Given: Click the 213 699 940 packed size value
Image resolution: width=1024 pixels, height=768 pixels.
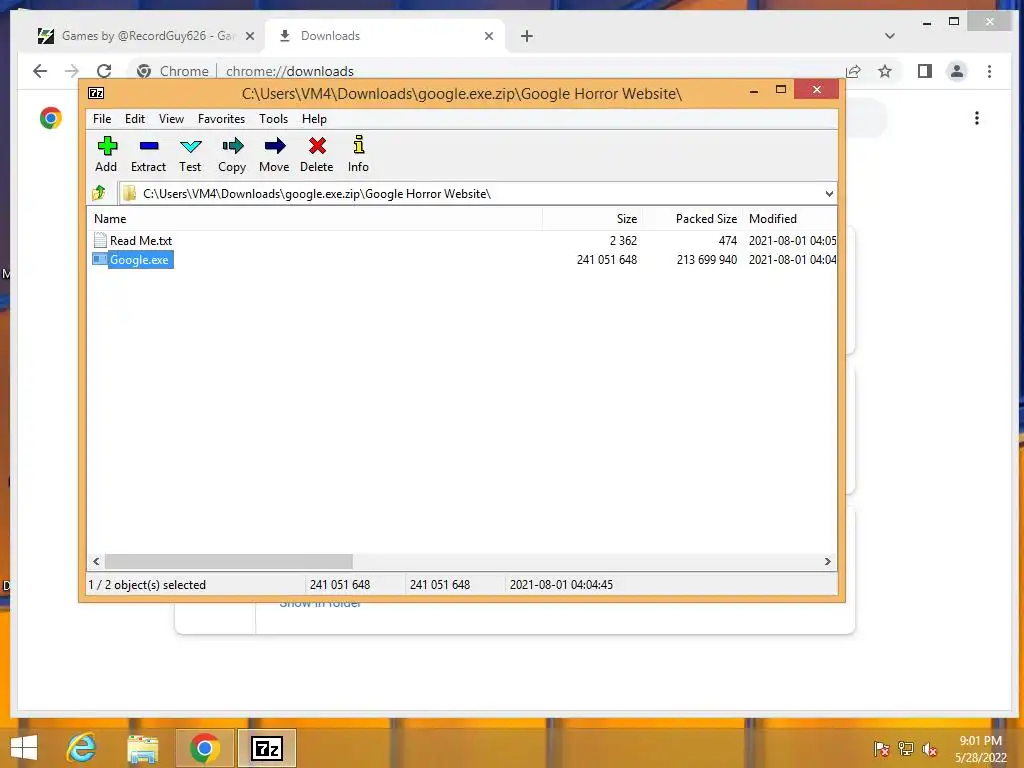Looking at the screenshot, I should pyautogui.click(x=707, y=260).
